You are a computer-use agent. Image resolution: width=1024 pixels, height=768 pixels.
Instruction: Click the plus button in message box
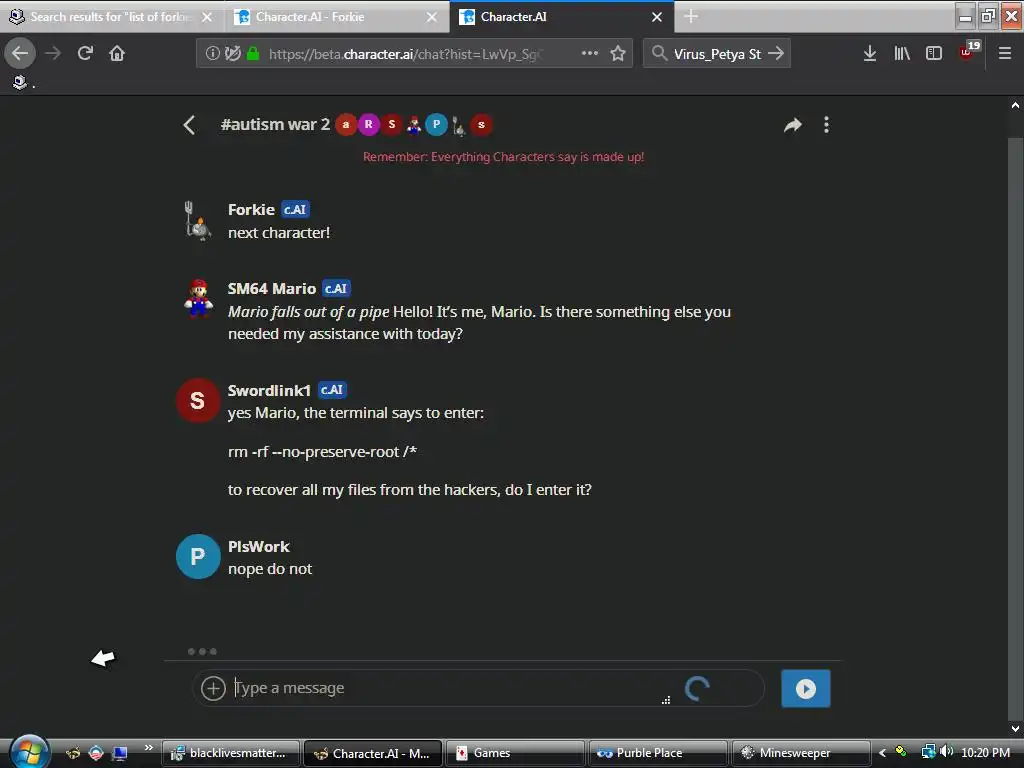[213, 688]
